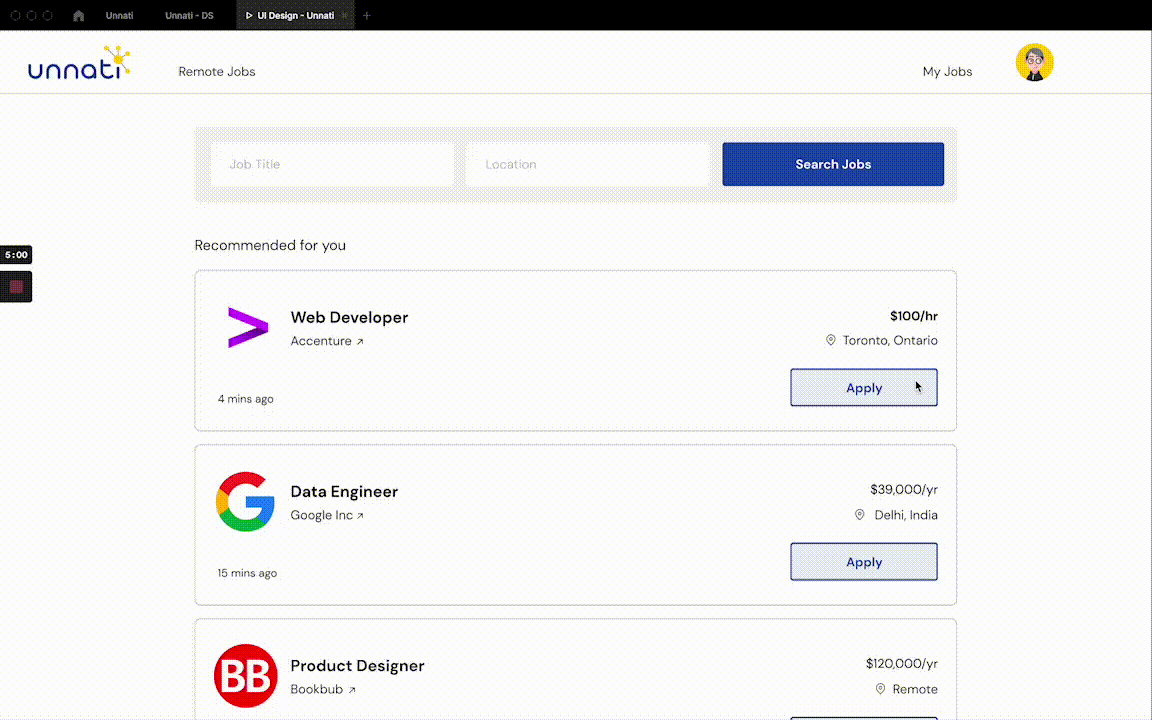Click the Toronto, Ontario location text
Viewport: 1152px width, 720px height.
tap(890, 340)
